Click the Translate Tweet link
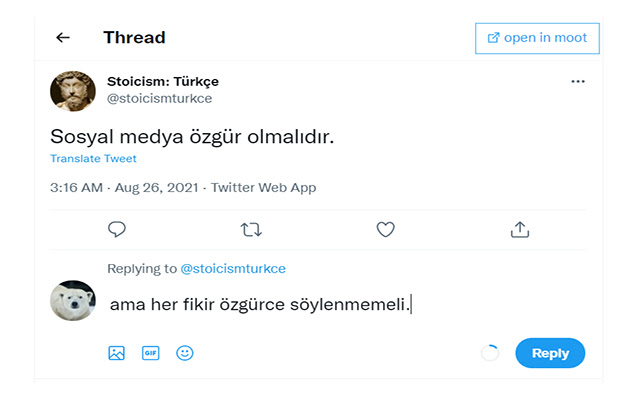This screenshot has width=640, height=400. point(93,158)
